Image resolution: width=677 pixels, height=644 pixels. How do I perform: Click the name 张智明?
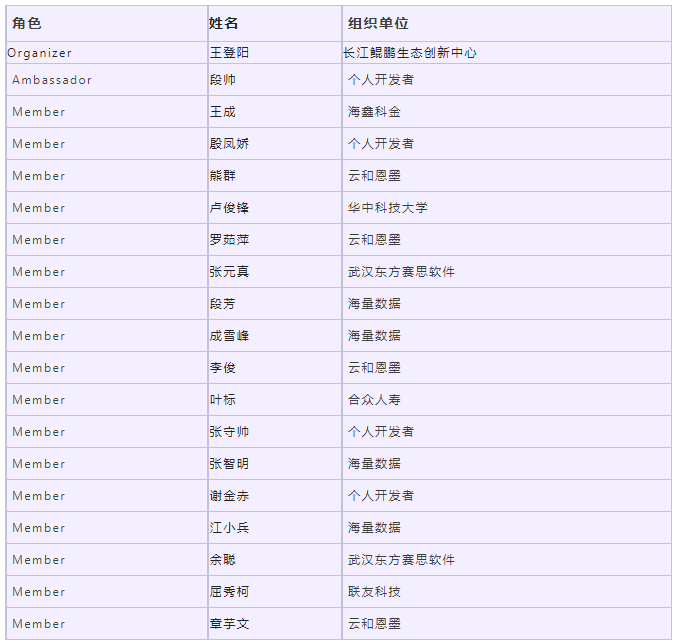pyautogui.click(x=229, y=463)
